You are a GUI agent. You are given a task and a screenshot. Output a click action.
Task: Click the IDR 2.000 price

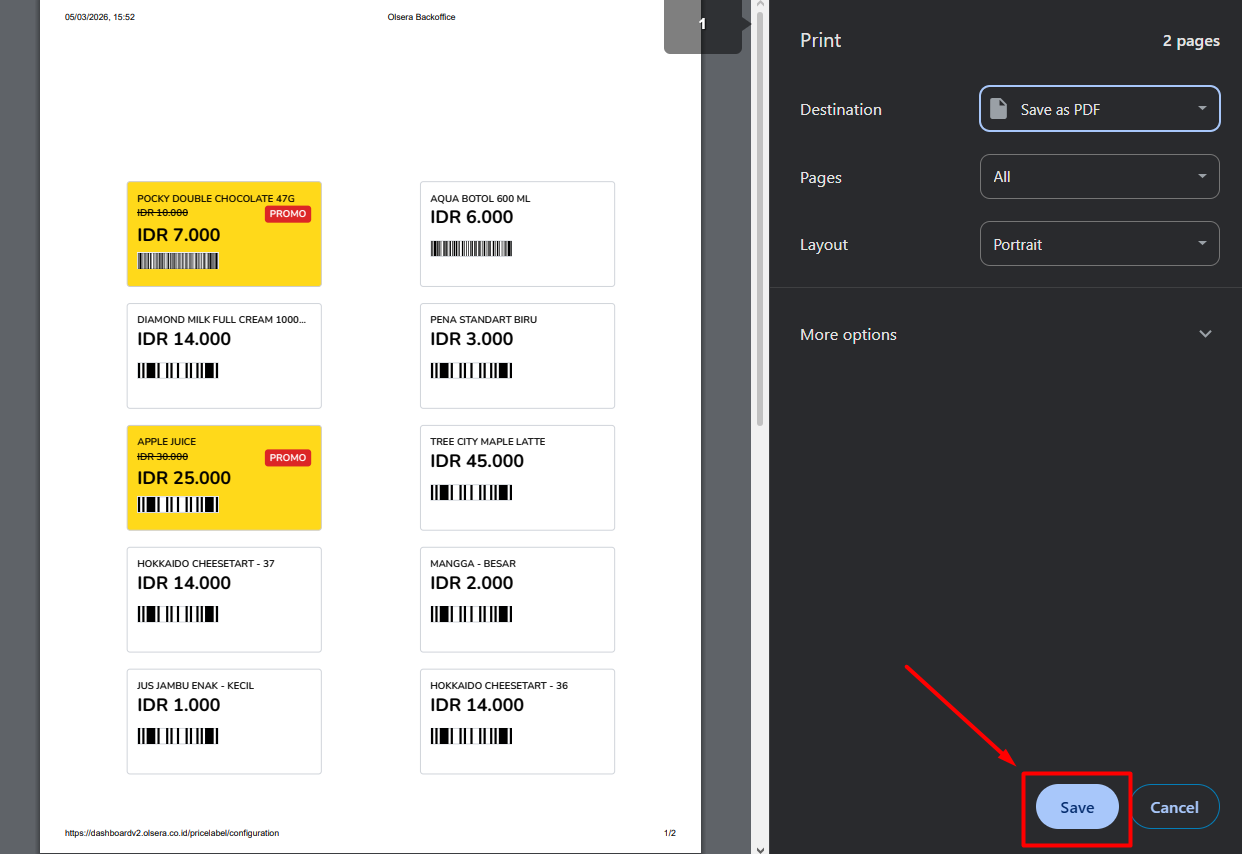coord(472,583)
